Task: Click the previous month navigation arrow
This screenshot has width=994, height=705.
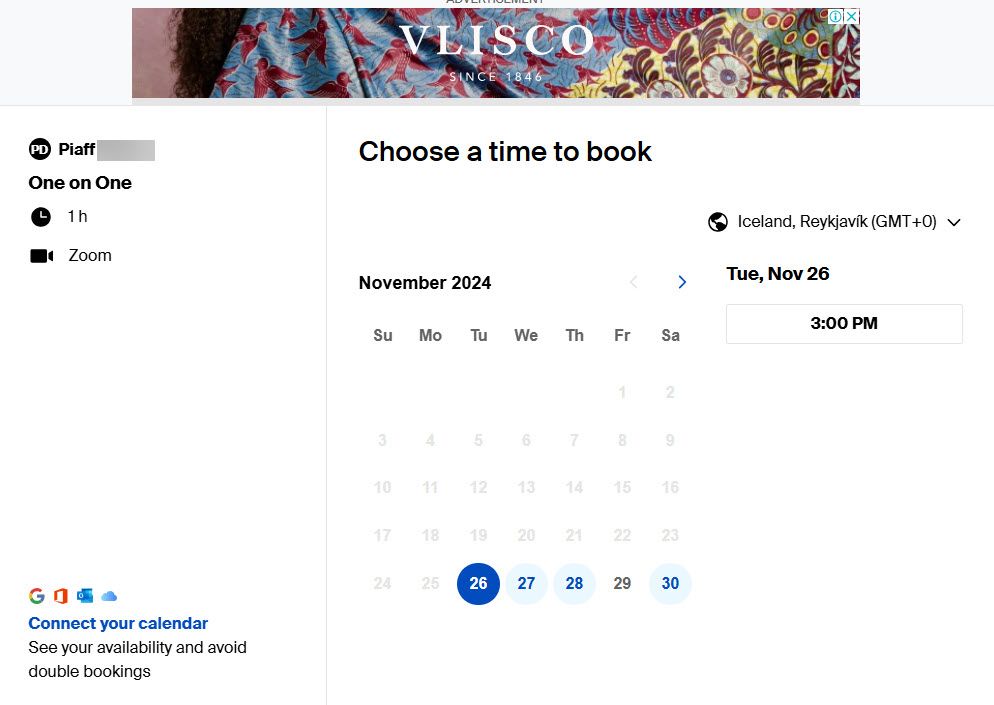Action: click(x=634, y=282)
